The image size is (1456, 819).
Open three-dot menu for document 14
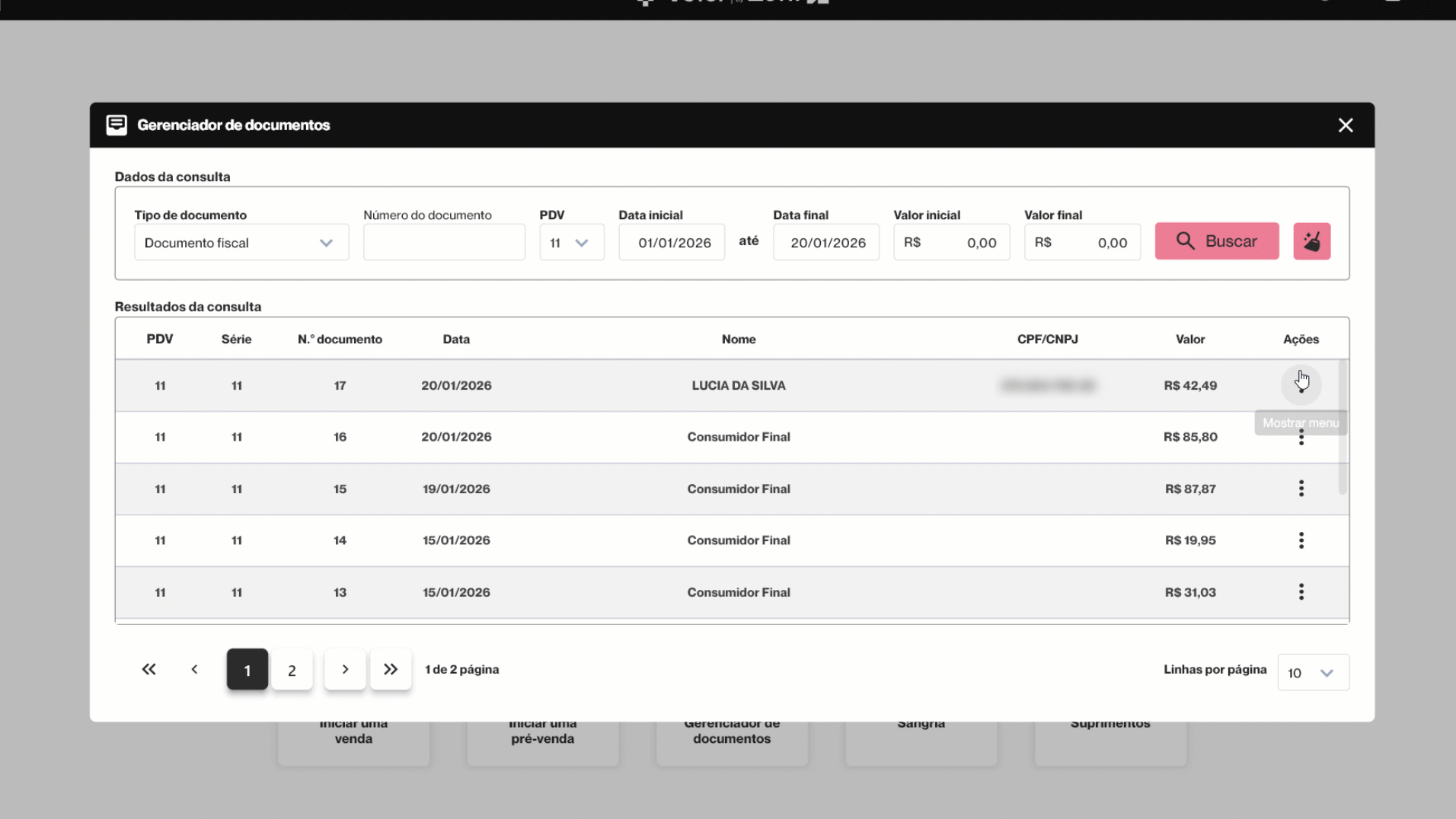coord(1301,540)
